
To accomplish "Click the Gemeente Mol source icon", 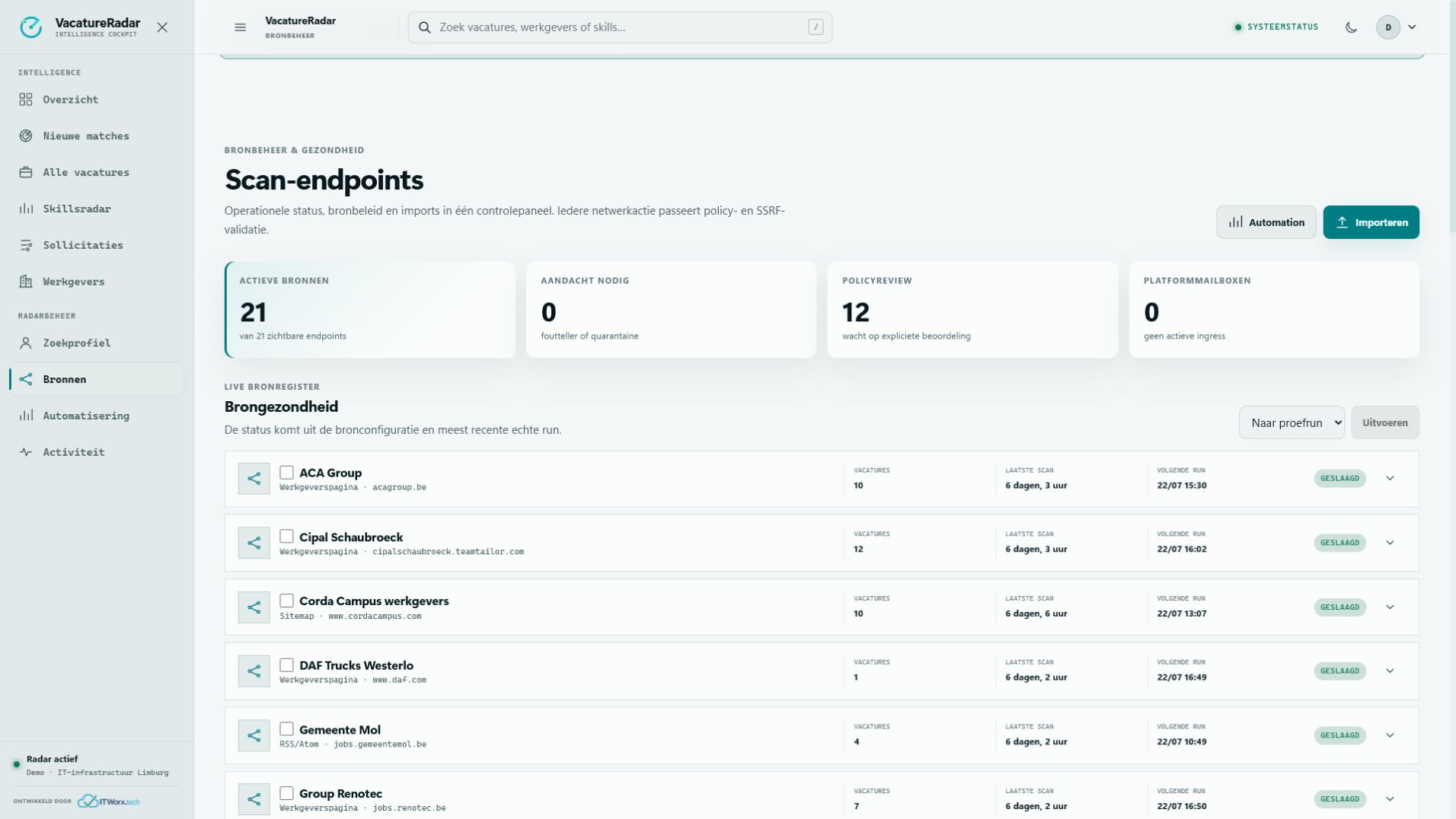I will pyautogui.click(x=254, y=735).
